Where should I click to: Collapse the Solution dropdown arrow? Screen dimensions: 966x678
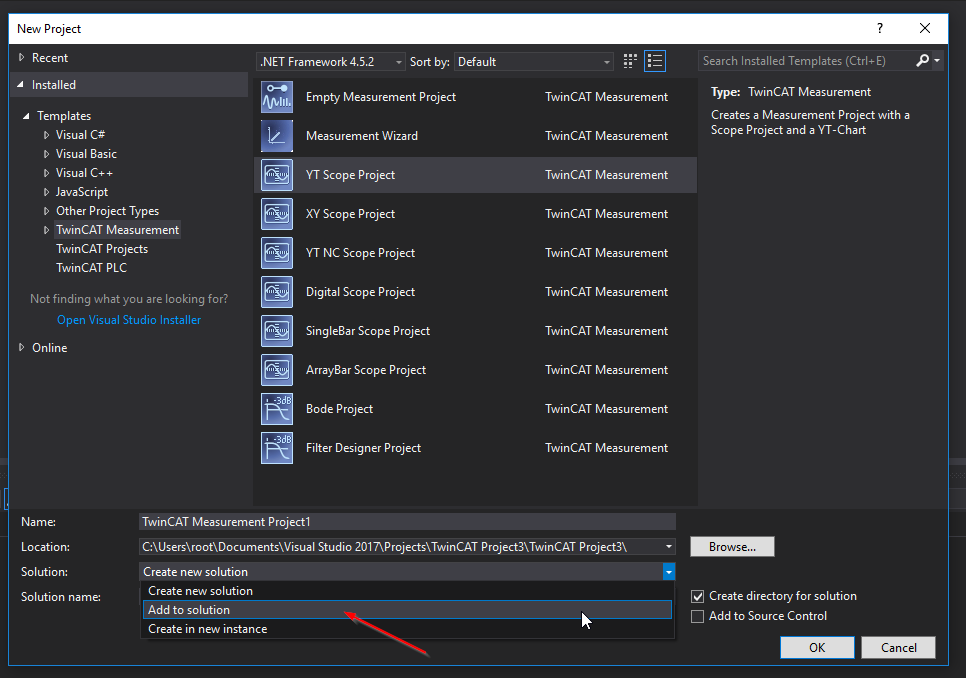pyautogui.click(x=668, y=572)
